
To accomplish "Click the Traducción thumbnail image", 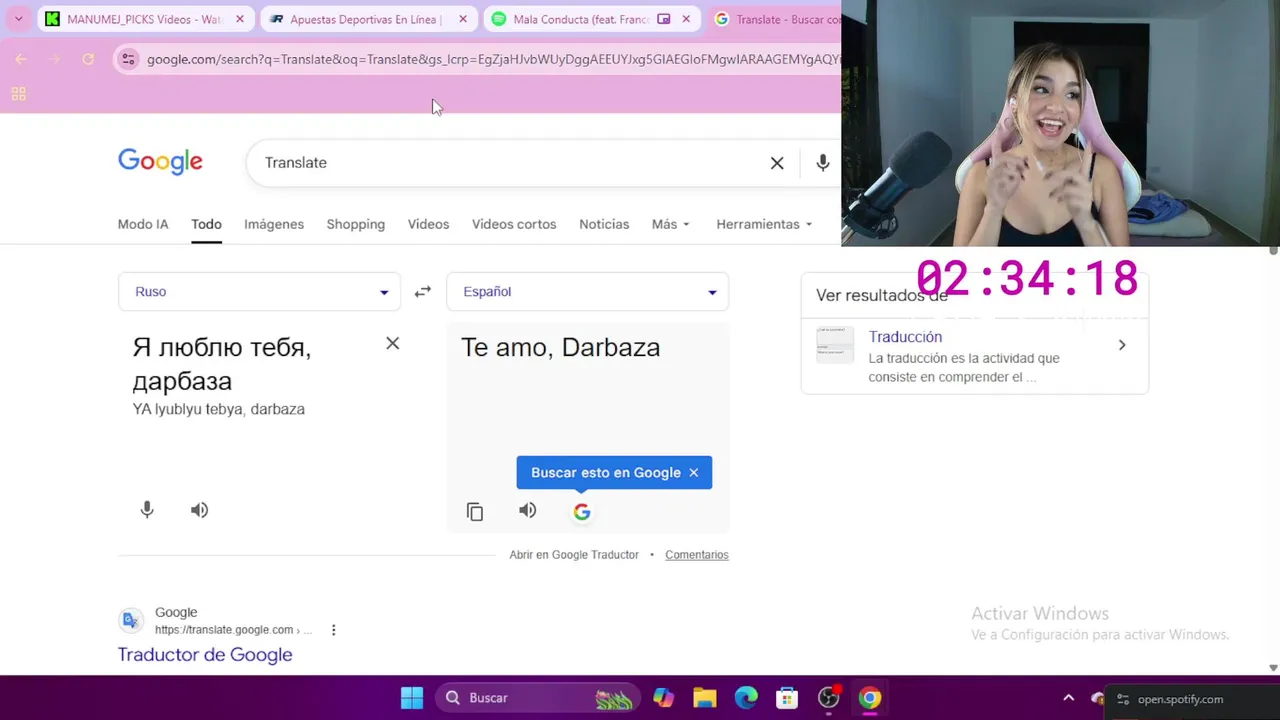I will pos(835,345).
